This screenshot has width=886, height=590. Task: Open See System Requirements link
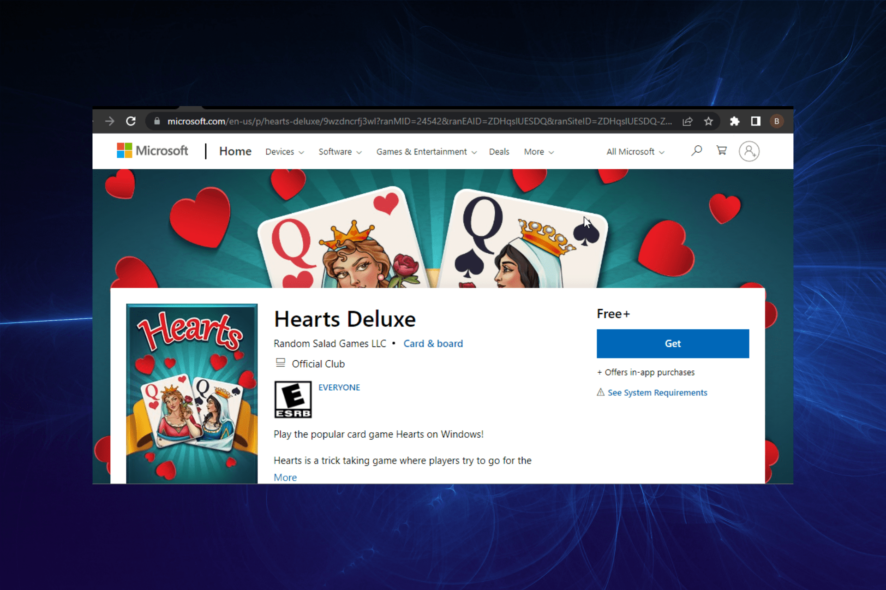657,392
